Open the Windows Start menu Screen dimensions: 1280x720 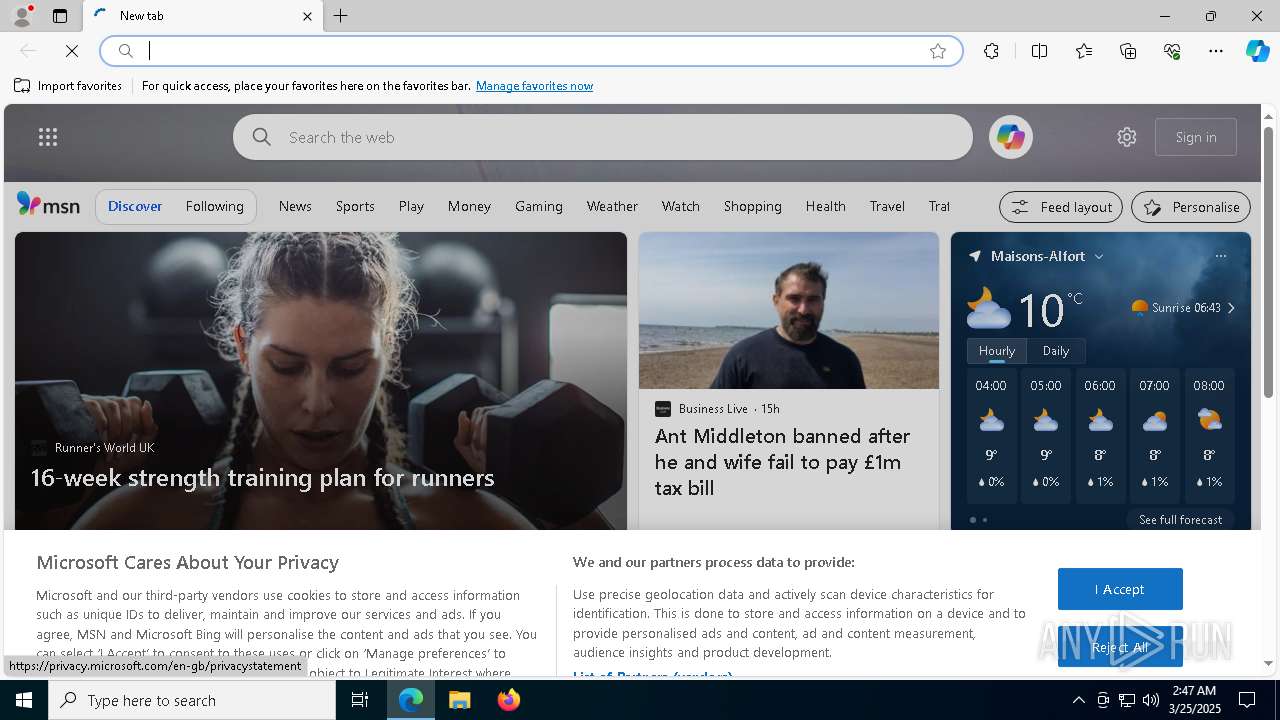pos(24,700)
